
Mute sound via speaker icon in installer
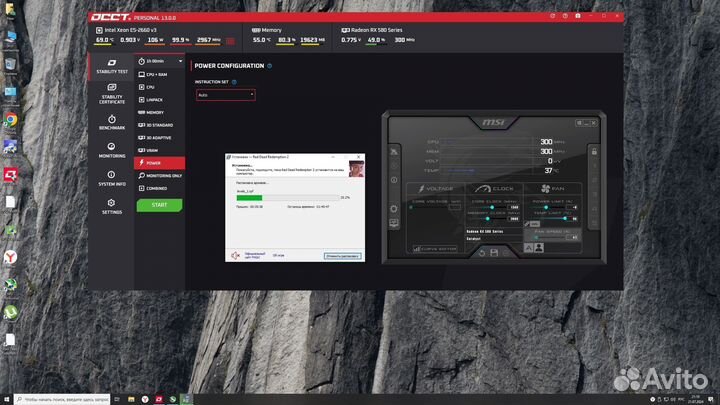pos(236,255)
